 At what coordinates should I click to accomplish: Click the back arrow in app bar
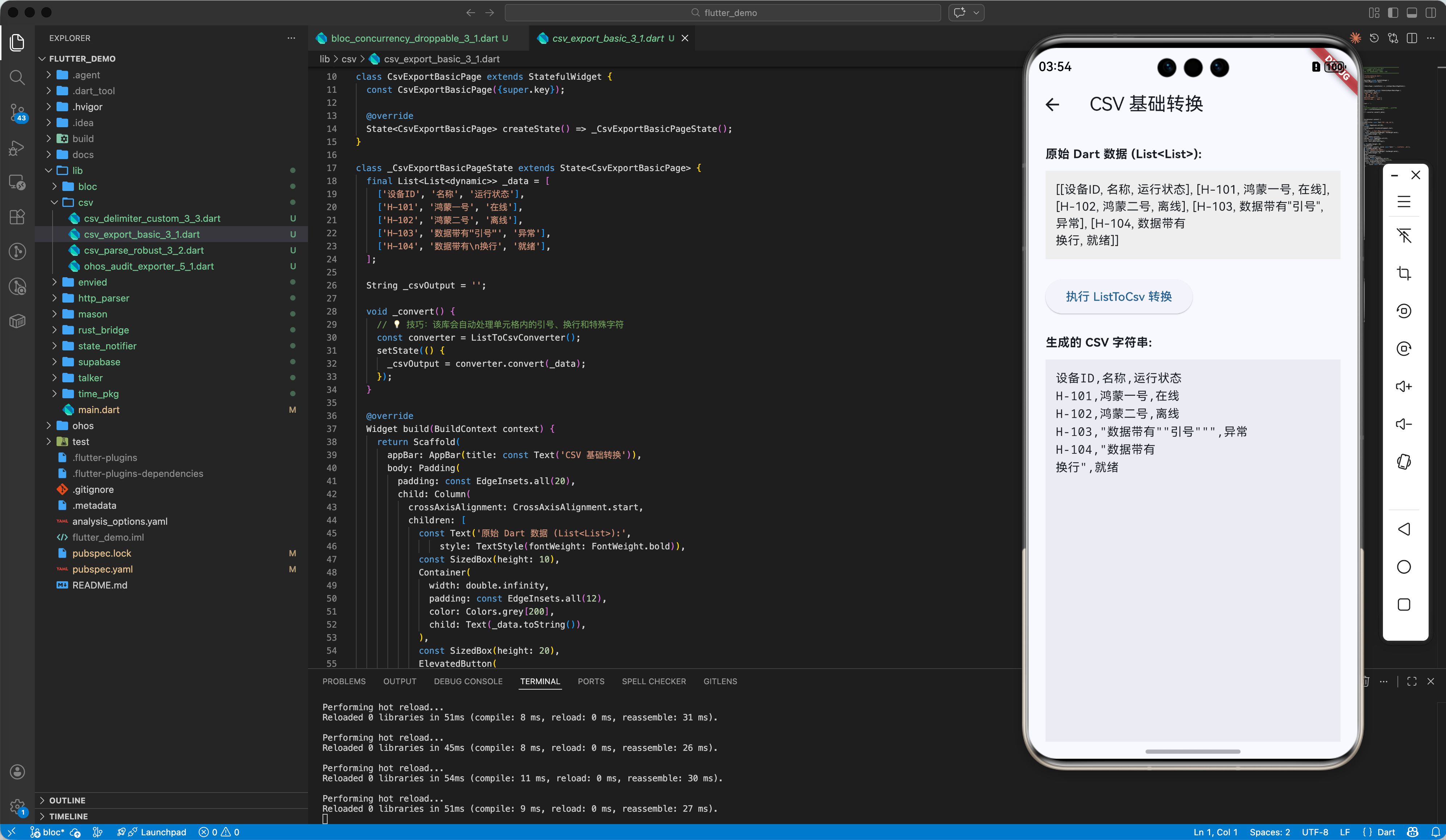pyautogui.click(x=1052, y=104)
